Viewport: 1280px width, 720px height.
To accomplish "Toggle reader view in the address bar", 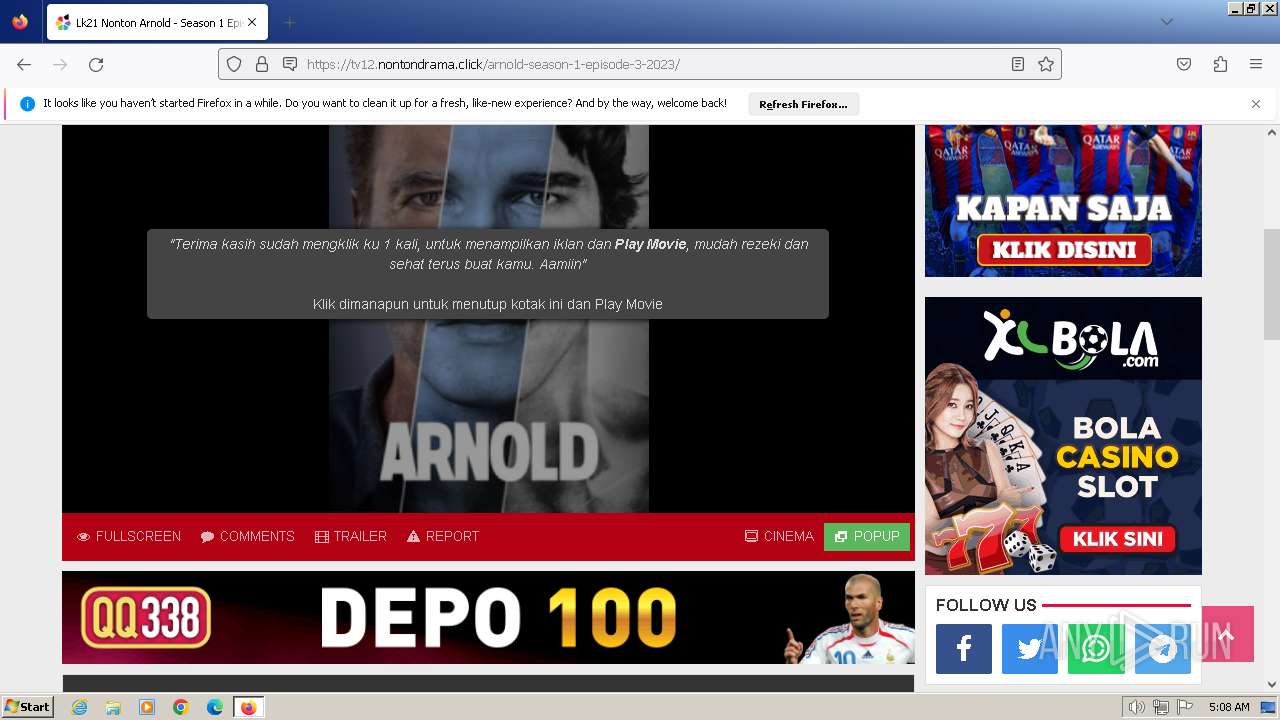I will pos(1018,64).
